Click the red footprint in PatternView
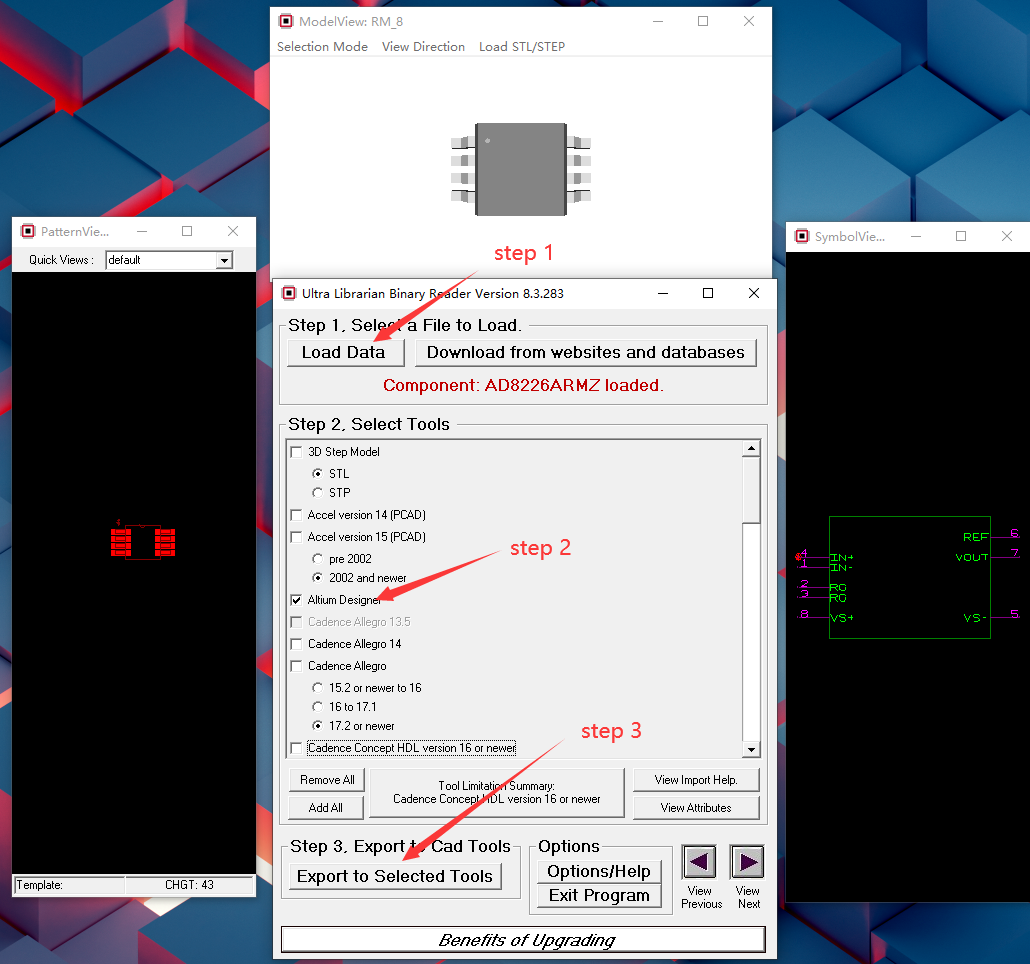1030x964 pixels. pos(143,540)
